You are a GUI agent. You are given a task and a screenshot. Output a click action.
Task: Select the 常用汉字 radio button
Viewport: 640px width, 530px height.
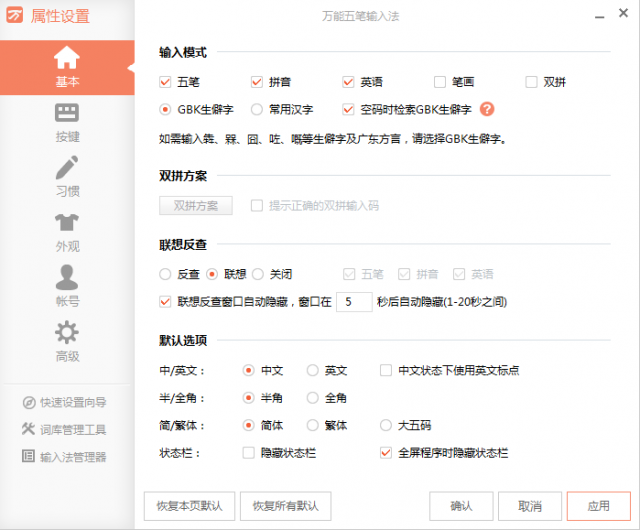[x=257, y=109]
